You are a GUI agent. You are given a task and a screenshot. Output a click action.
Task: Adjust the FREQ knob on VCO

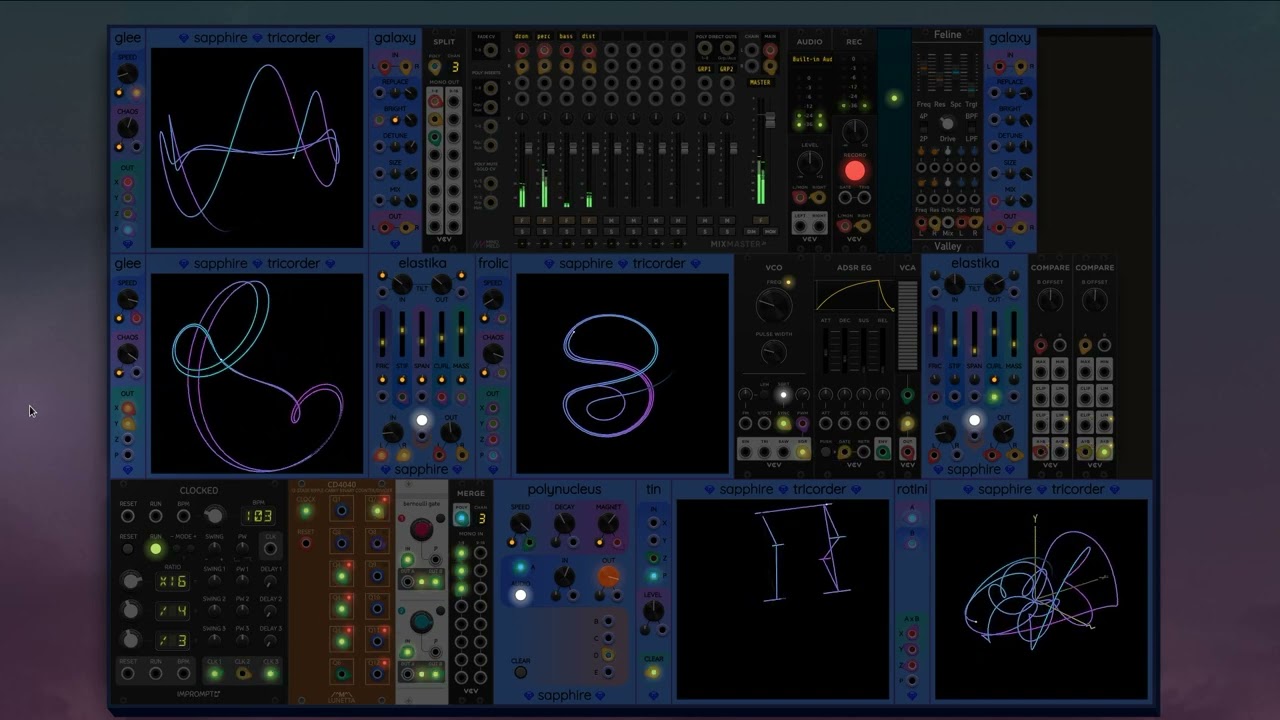(773, 305)
